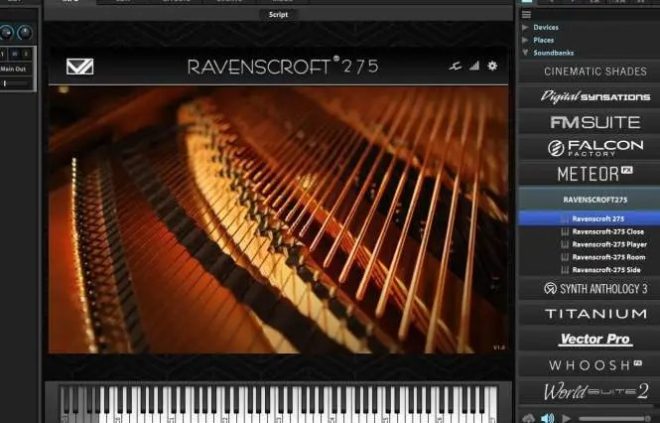Screen dimensions: 660x423
Task: Open the velocity curve ramp icon
Action: tap(474, 66)
